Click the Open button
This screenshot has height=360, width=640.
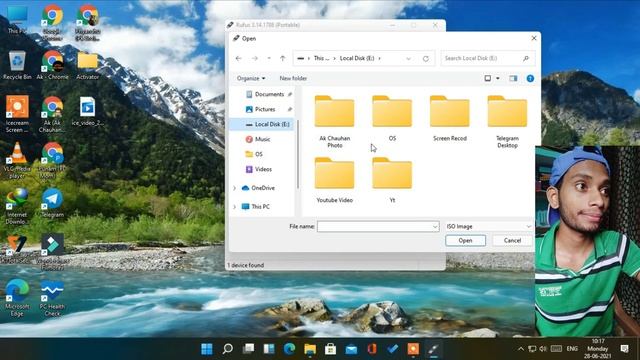pyautogui.click(x=465, y=240)
